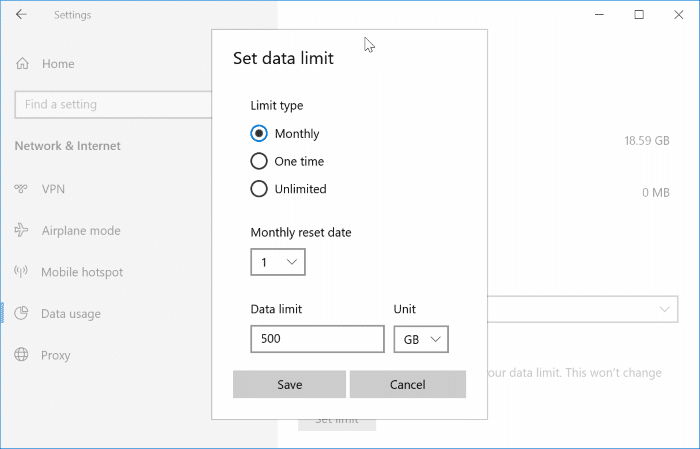Viewport: 700px width, 449px height.
Task: Click the Mobile hotspot icon
Action: click(22, 272)
